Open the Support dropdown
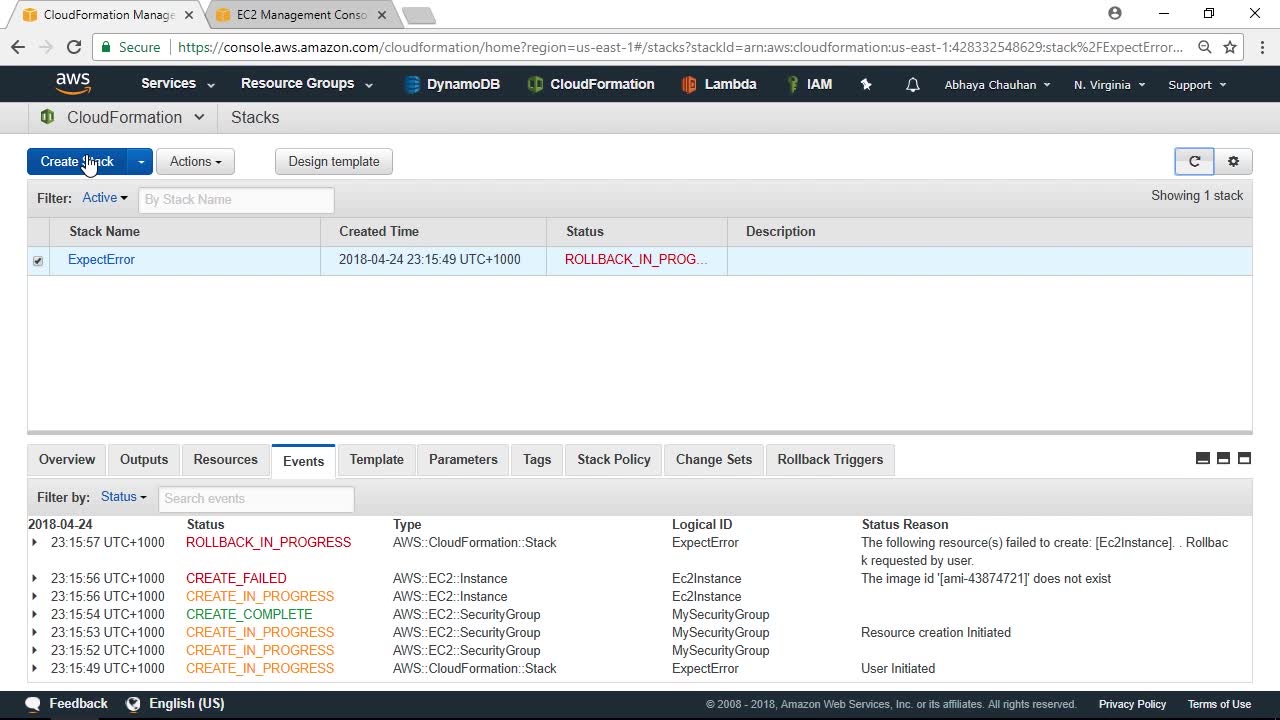This screenshot has width=1280, height=720. [x=1197, y=85]
